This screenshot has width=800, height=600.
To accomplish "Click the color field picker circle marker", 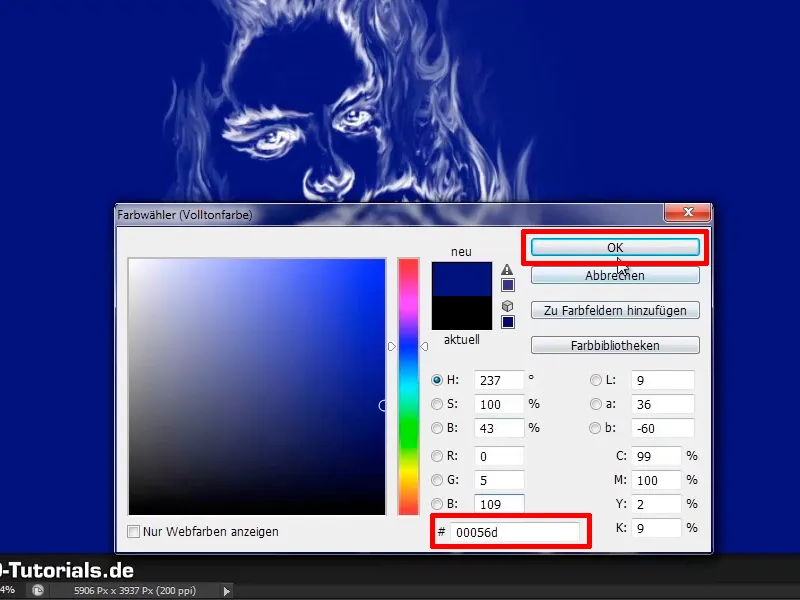I will tap(383, 405).
